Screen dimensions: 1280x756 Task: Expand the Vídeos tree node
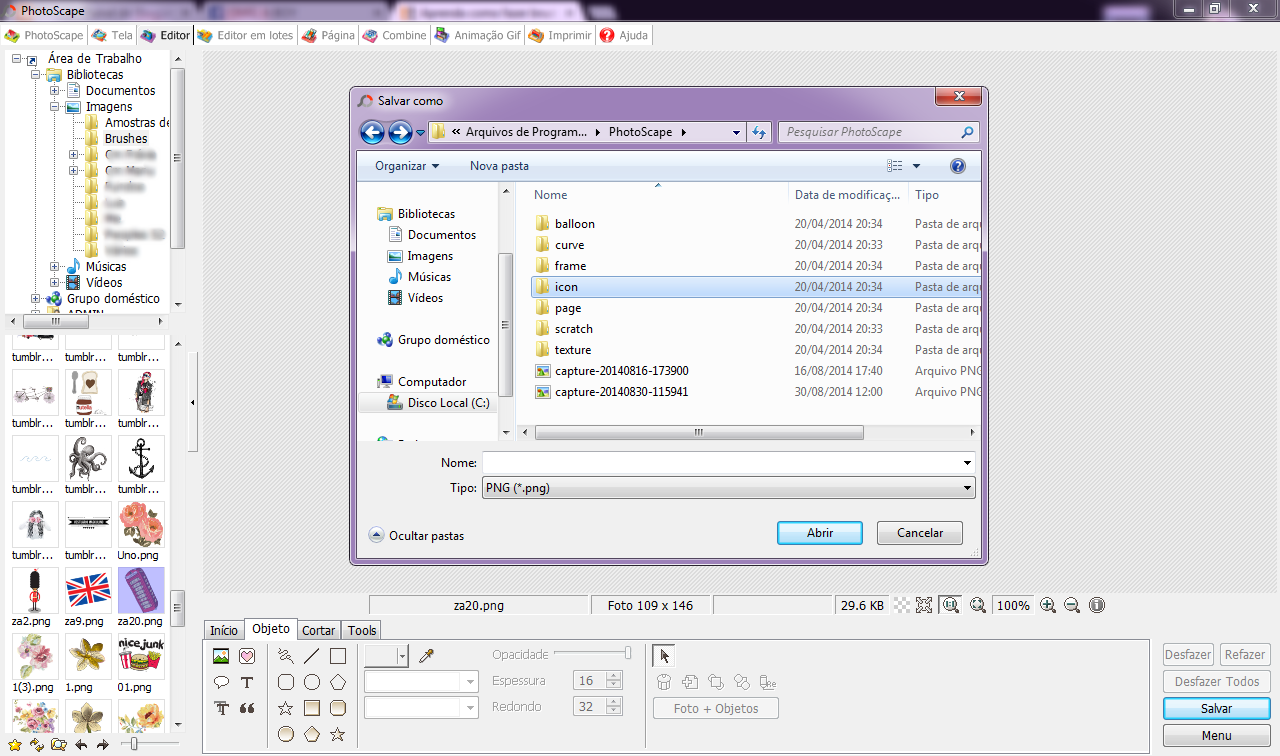click(55, 283)
